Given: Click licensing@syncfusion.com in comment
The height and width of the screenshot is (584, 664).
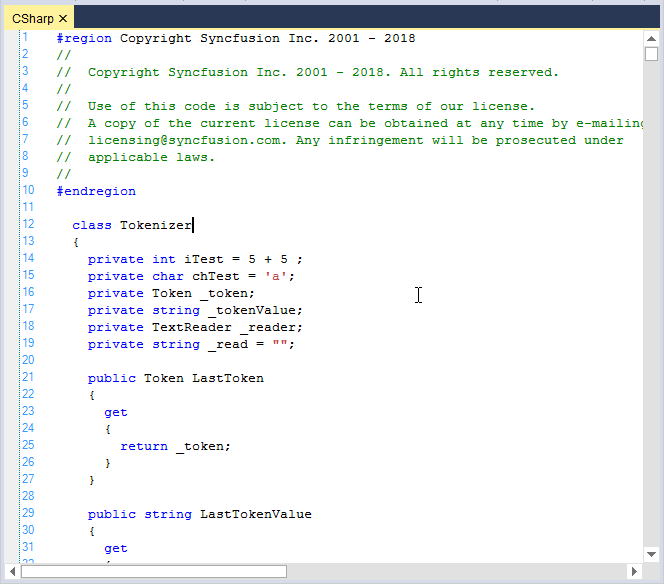Looking at the screenshot, I should 184,140.
